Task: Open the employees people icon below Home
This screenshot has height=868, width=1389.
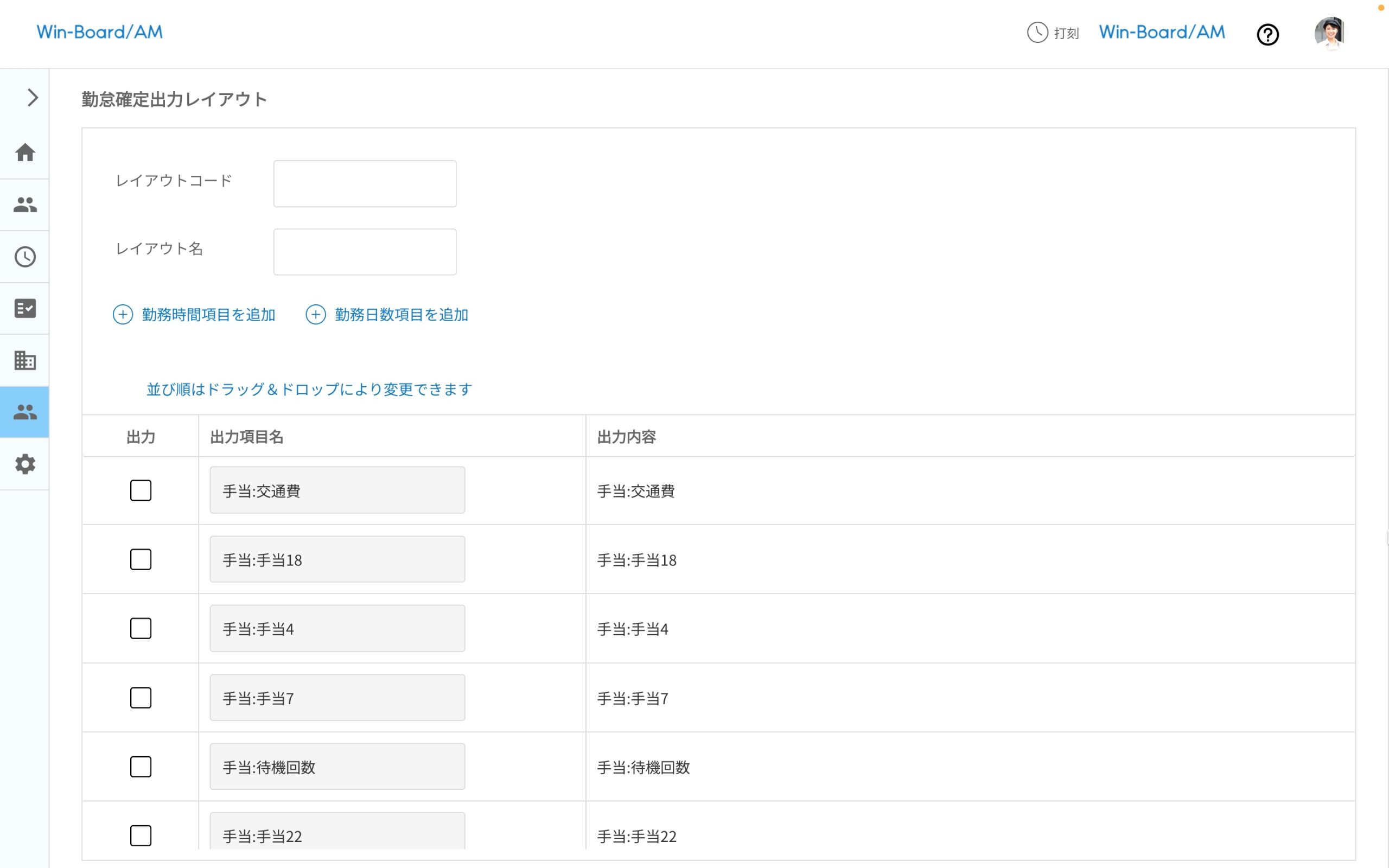Action: pos(24,205)
